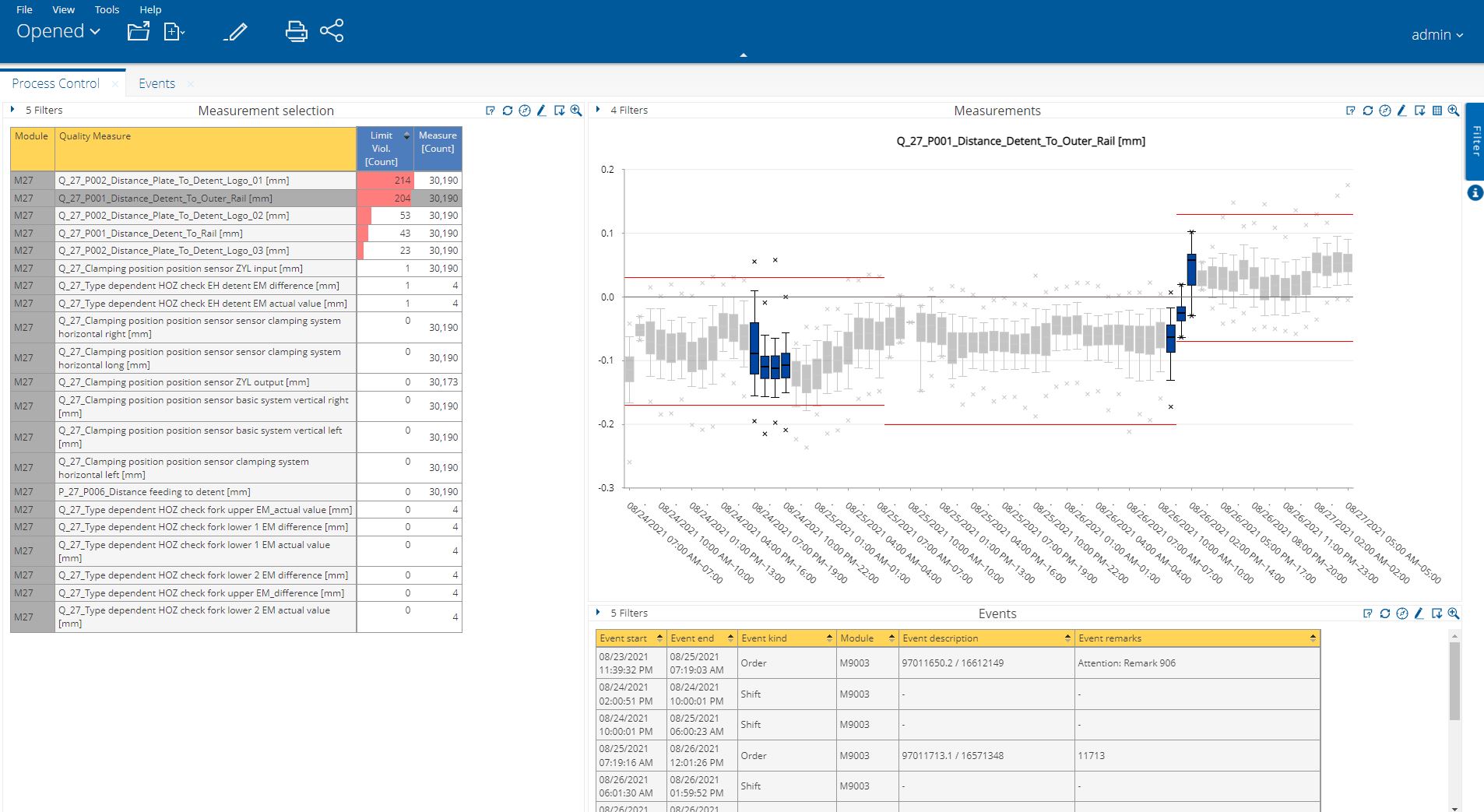Click the share icon in the header

click(332, 31)
